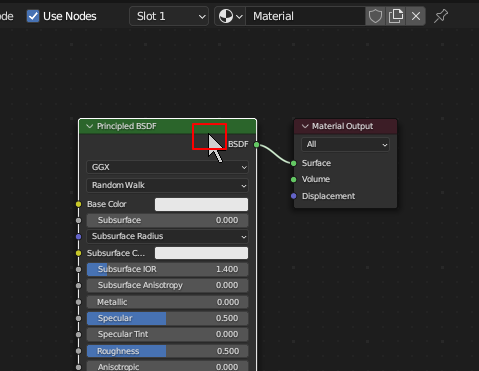The height and width of the screenshot is (371, 479).
Task: Select the Material Output node title
Action: tap(342, 126)
